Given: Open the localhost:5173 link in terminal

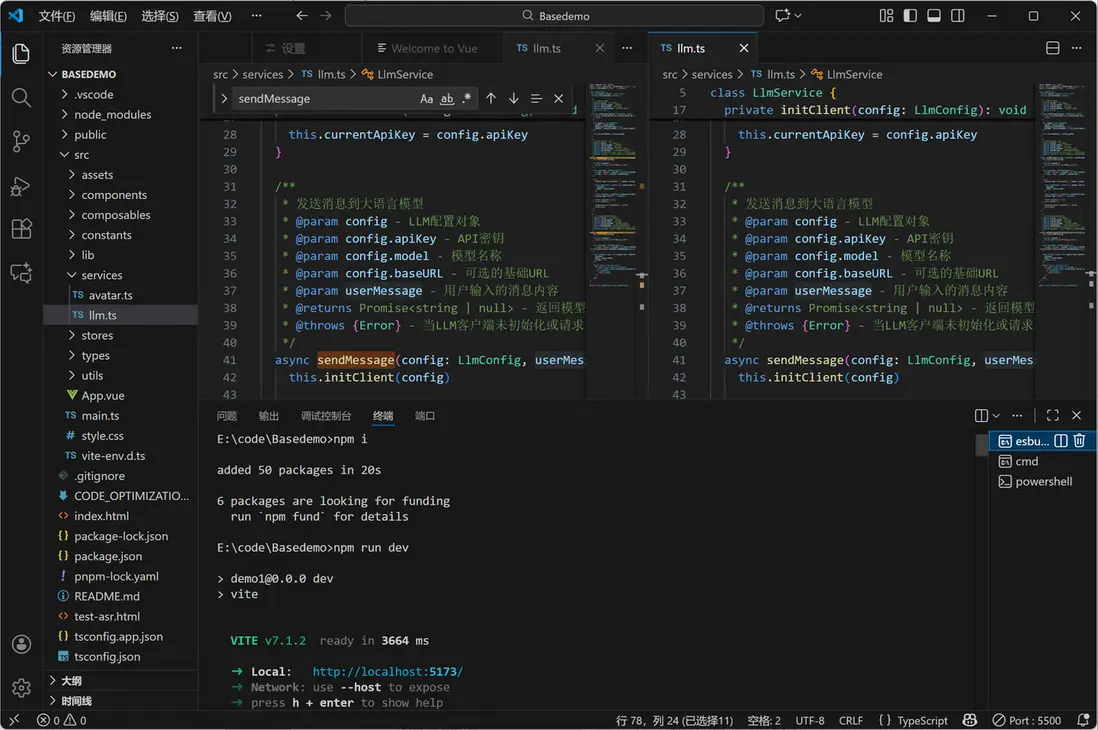Looking at the screenshot, I should click(x=387, y=672).
